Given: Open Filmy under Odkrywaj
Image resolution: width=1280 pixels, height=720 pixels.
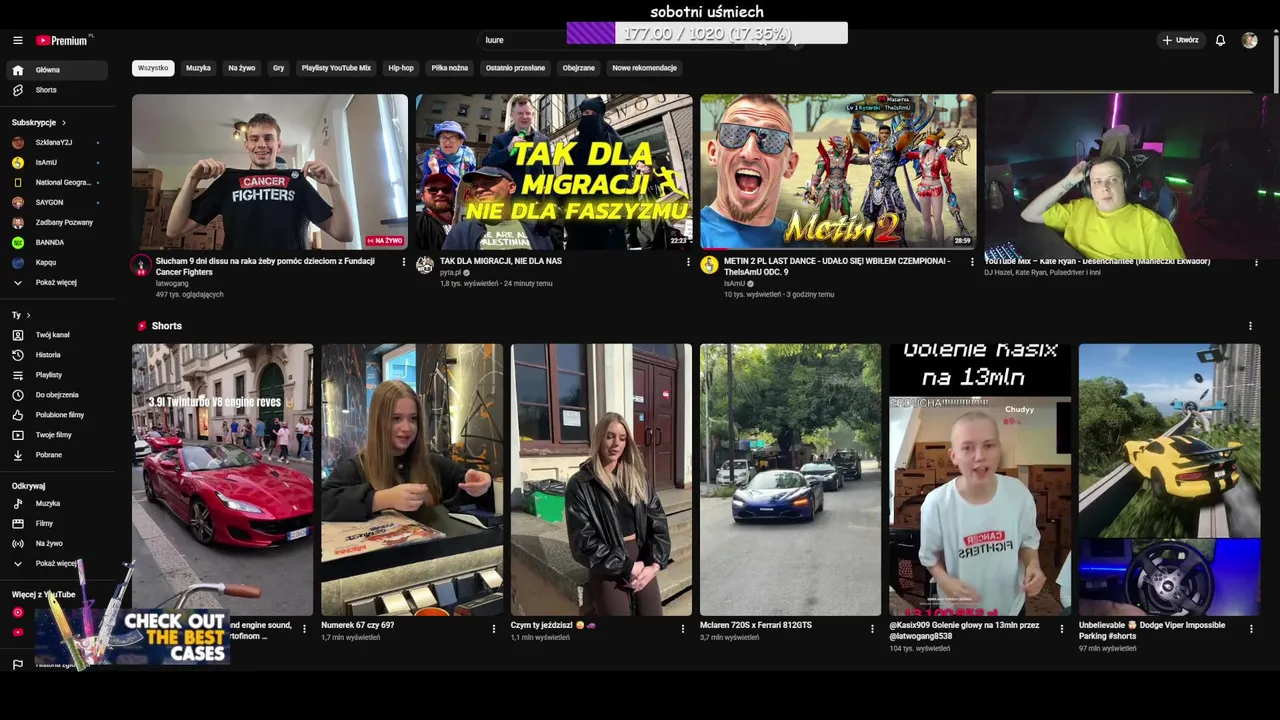Looking at the screenshot, I should click(56, 523).
